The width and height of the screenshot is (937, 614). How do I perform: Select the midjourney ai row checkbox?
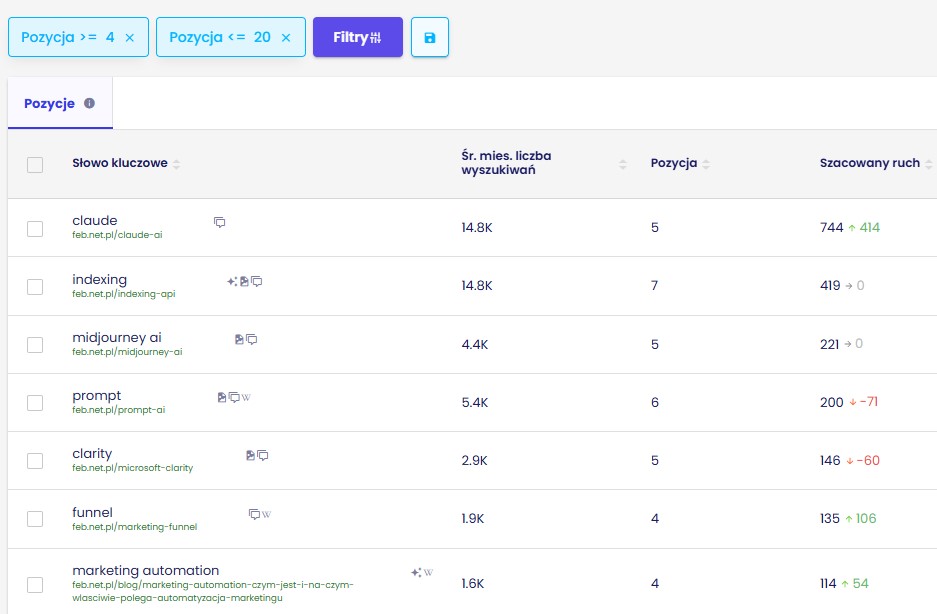click(35, 344)
